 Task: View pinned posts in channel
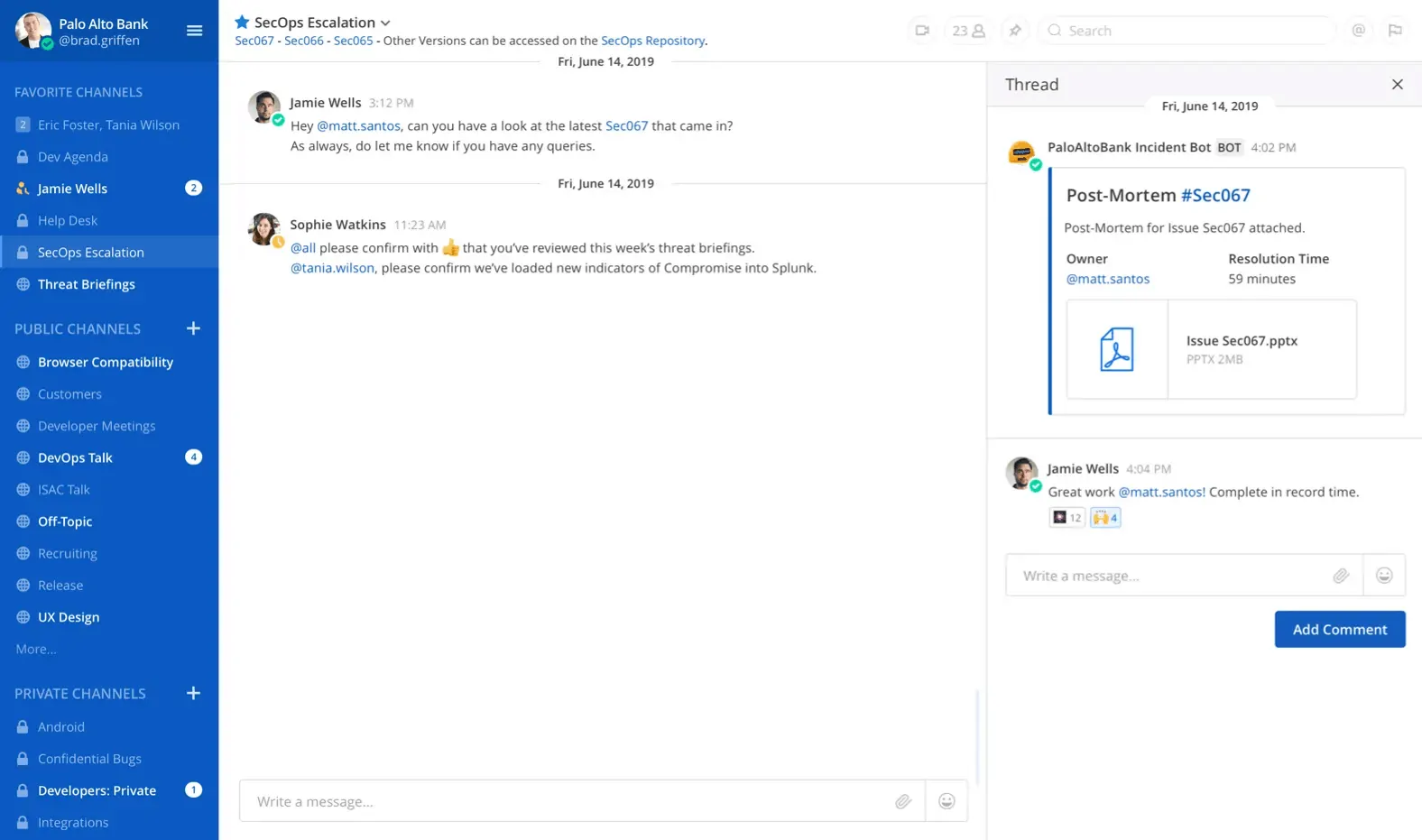click(x=1015, y=31)
